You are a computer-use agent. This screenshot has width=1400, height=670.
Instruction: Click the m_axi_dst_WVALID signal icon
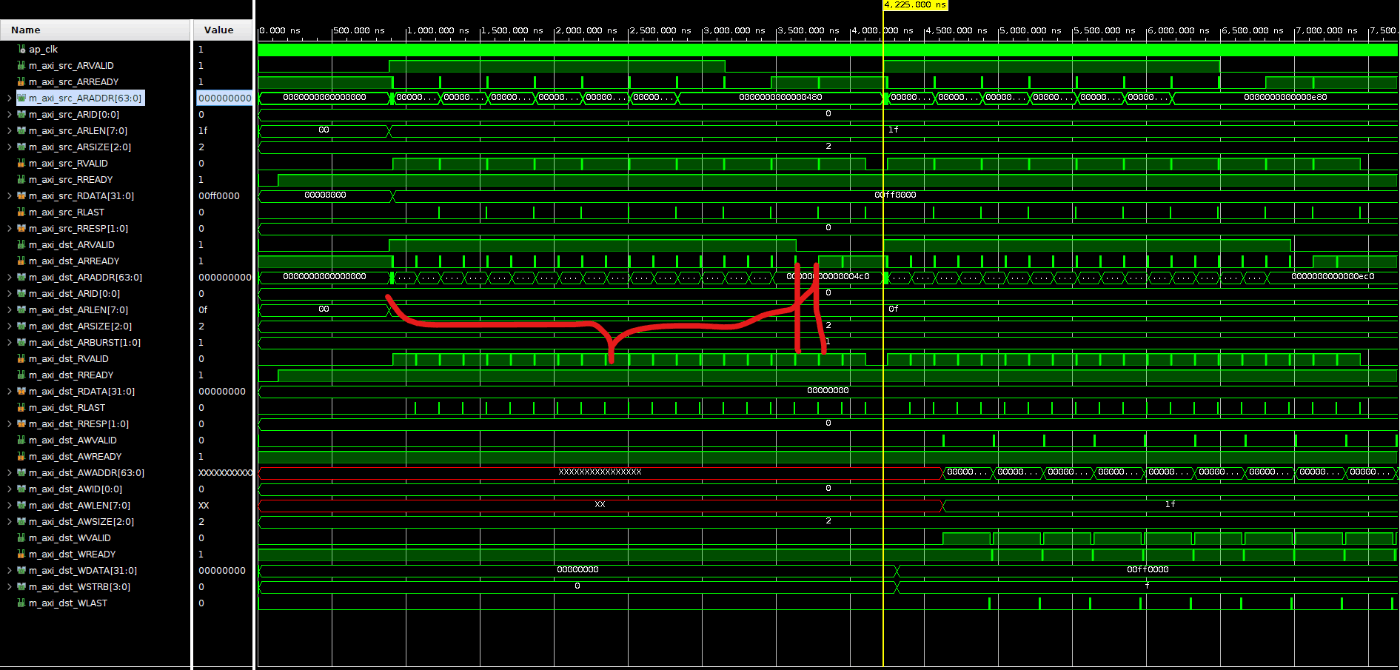point(22,538)
